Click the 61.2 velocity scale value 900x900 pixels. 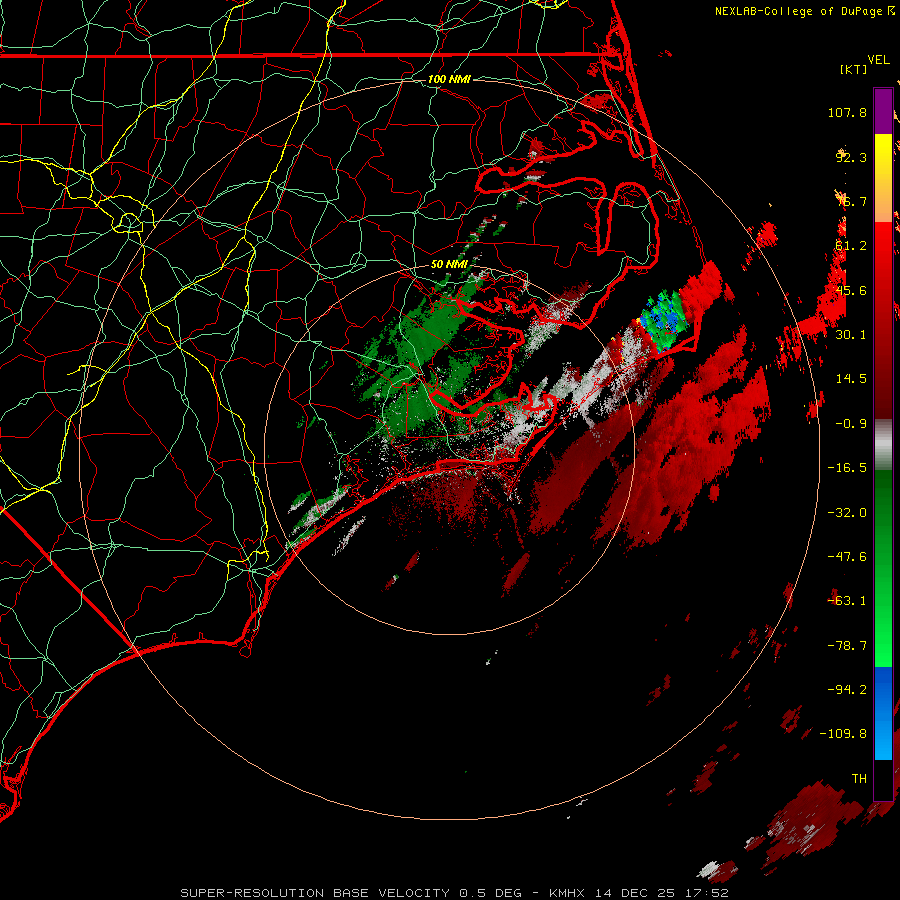(x=851, y=246)
